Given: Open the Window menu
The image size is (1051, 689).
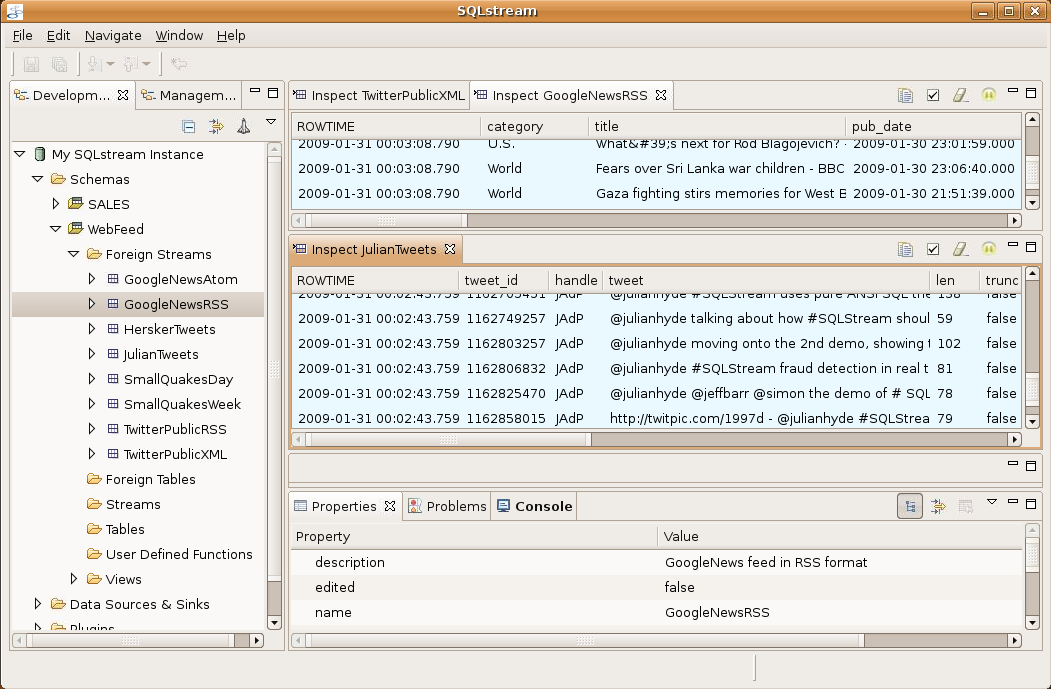Looking at the screenshot, I should click(179, 36).
